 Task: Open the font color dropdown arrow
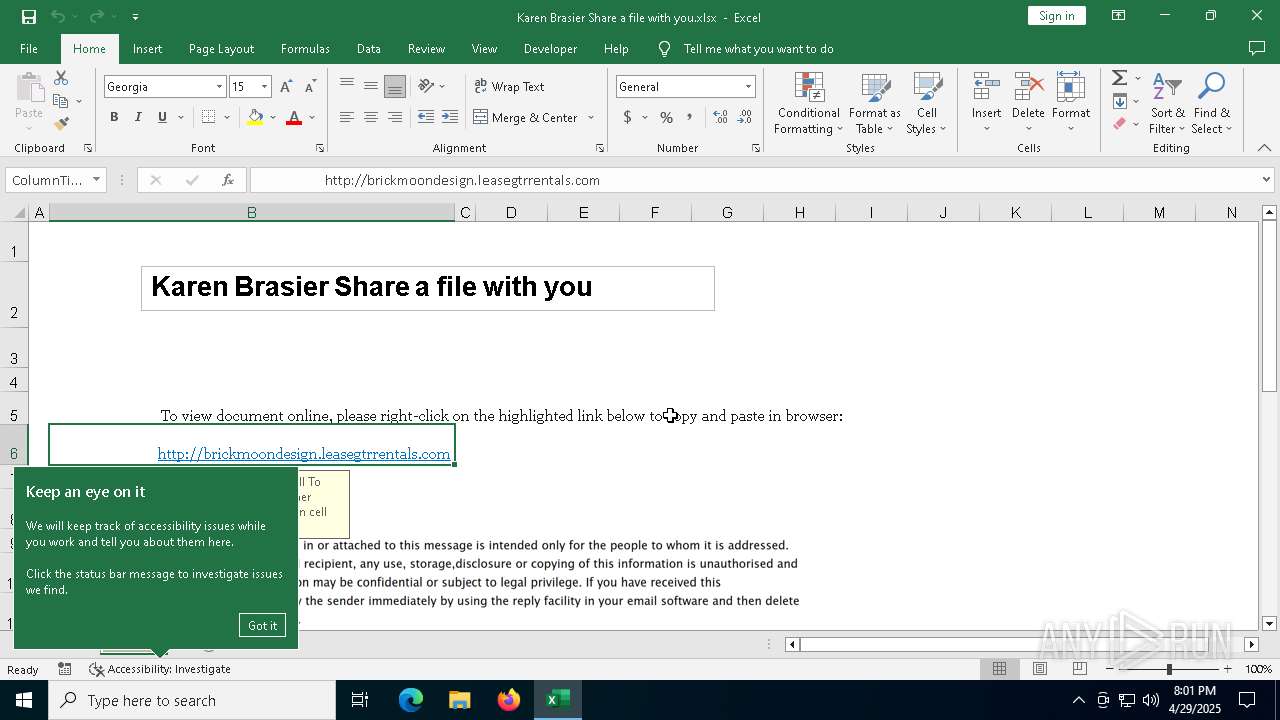(312, 117)
